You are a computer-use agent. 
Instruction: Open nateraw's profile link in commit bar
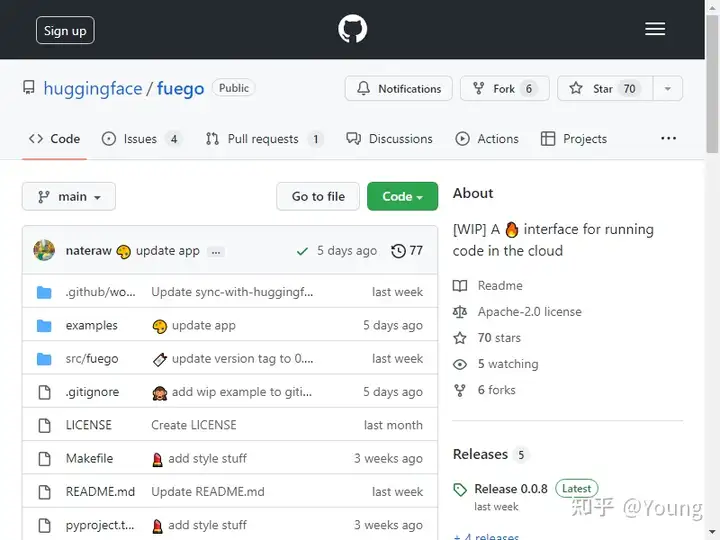89,251
